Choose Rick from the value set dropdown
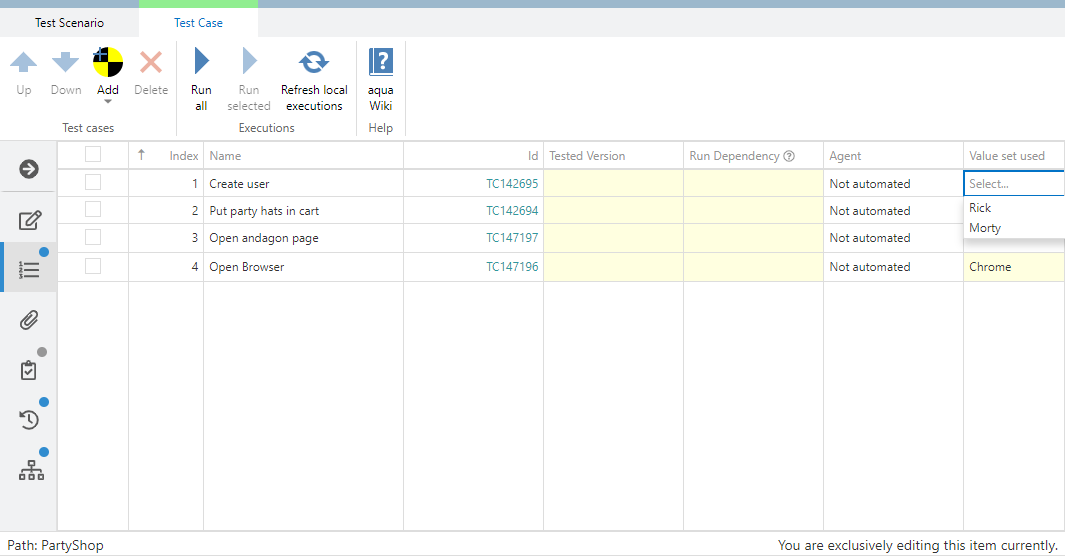This screenshot has width=1065, height=557. coord(980,208)
